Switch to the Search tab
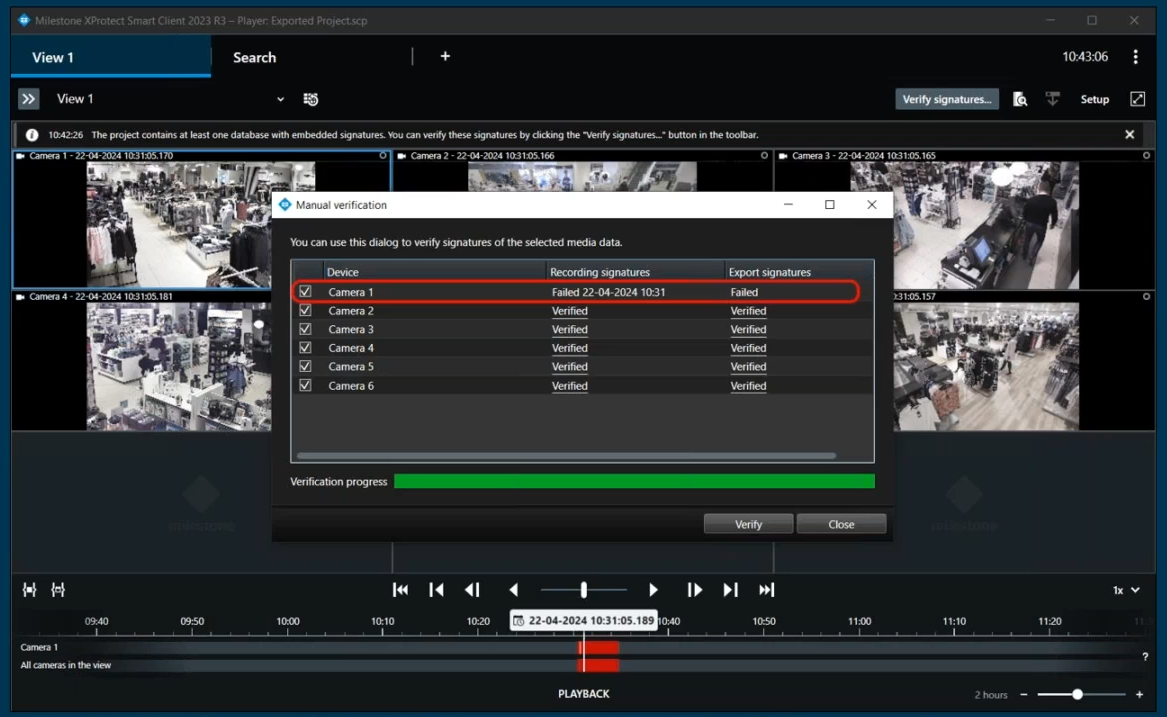Screen dimensions: 1167x717 (x=254, y=57)
